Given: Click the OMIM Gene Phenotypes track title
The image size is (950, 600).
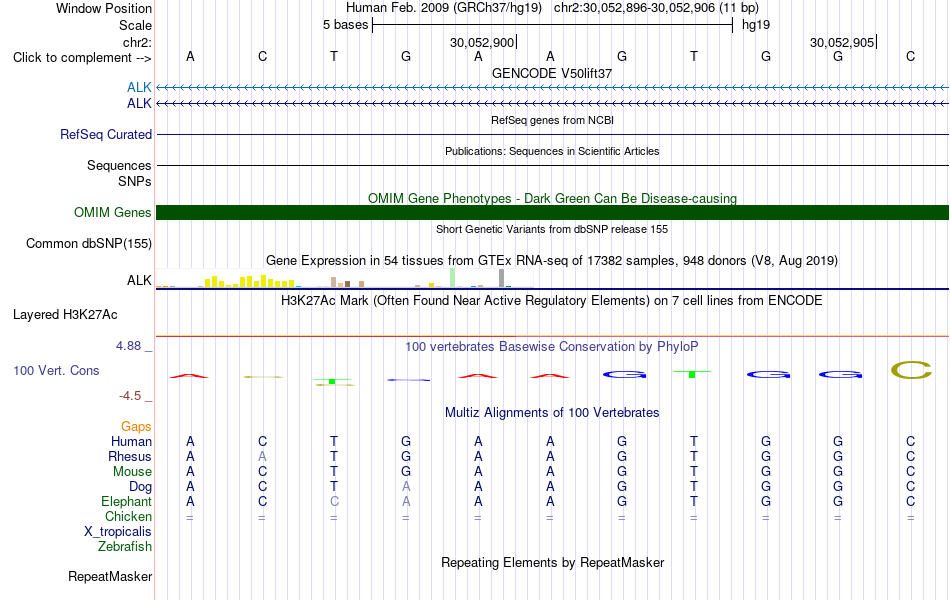Looking at the screenshot, I should 552,199.
